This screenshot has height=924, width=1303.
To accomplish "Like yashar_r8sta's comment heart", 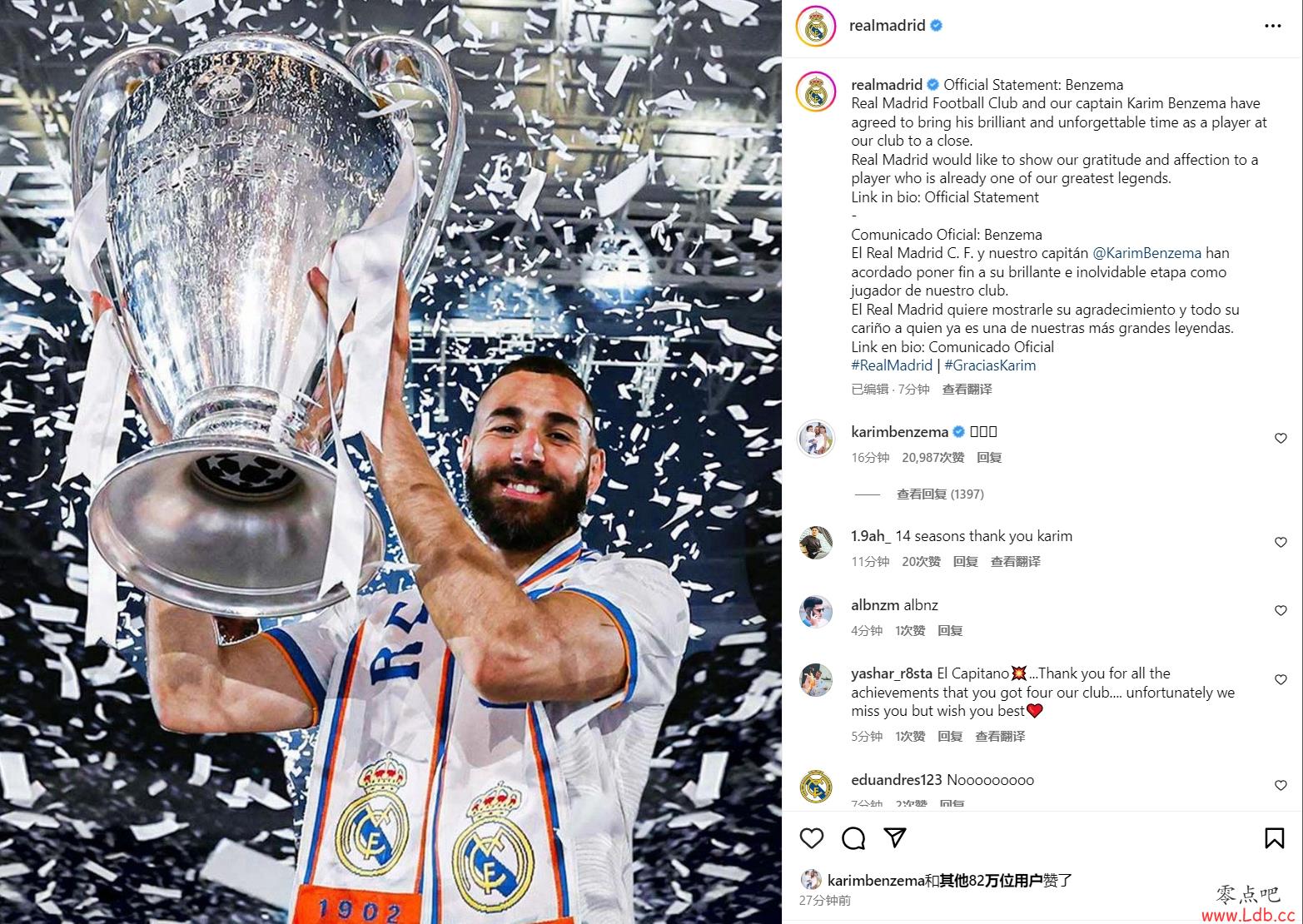I will [x=1281, y=680].
